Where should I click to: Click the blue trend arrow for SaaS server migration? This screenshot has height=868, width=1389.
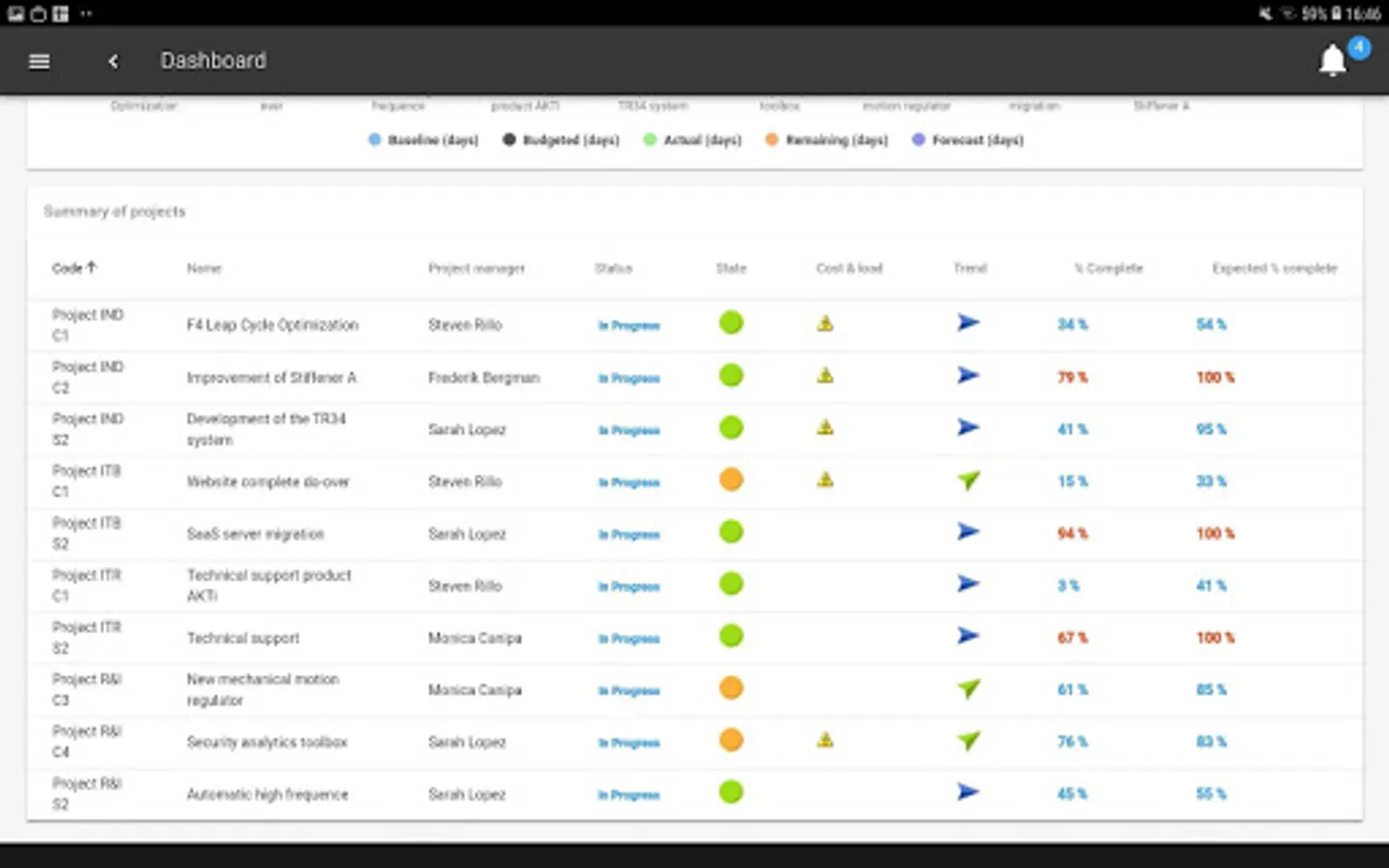[968, 531]
